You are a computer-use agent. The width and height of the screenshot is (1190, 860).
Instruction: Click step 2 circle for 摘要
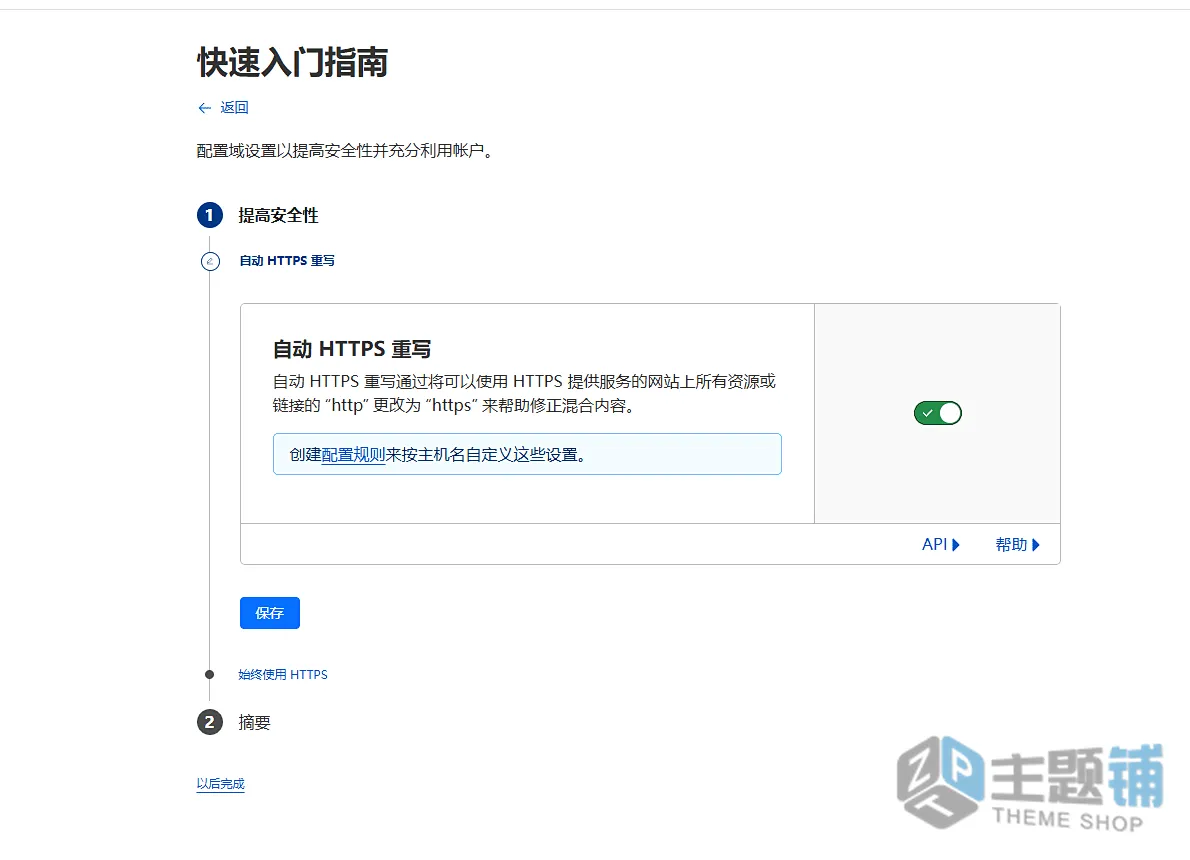(210, 722)
